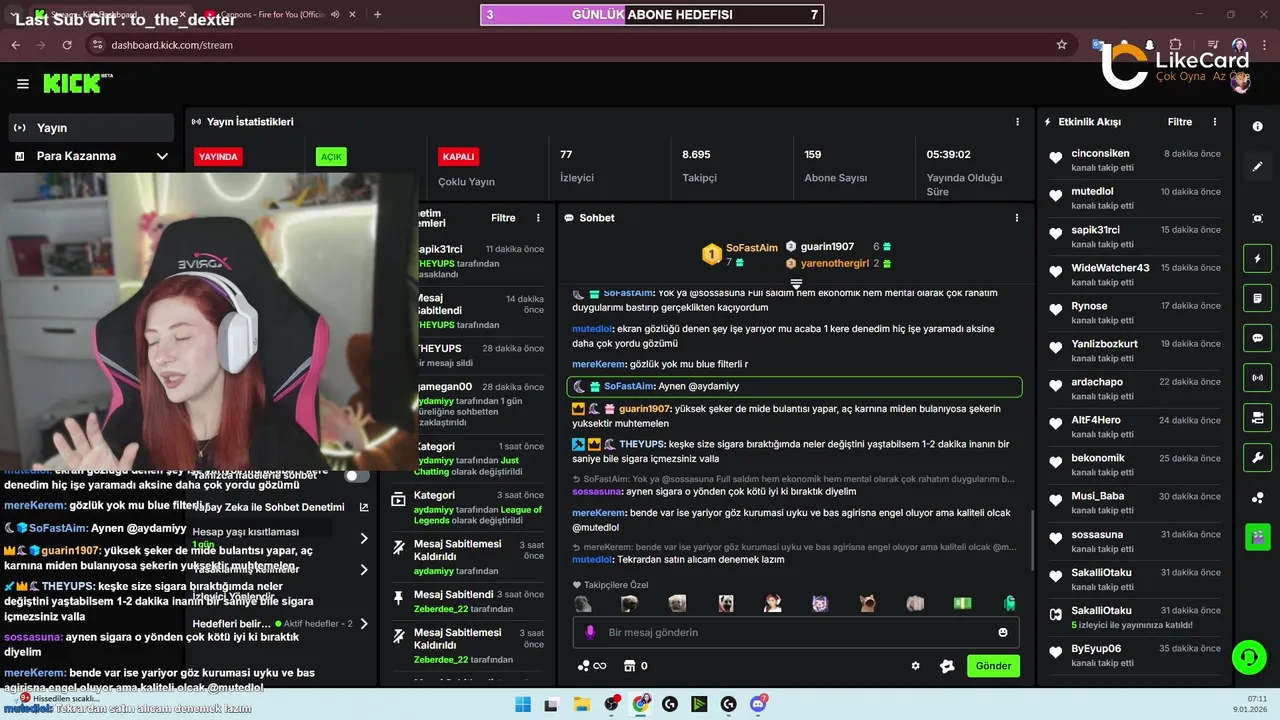Open the green clapperboard clips icon
This screenshot has height=720, width=1280.
click(1257, 537)
